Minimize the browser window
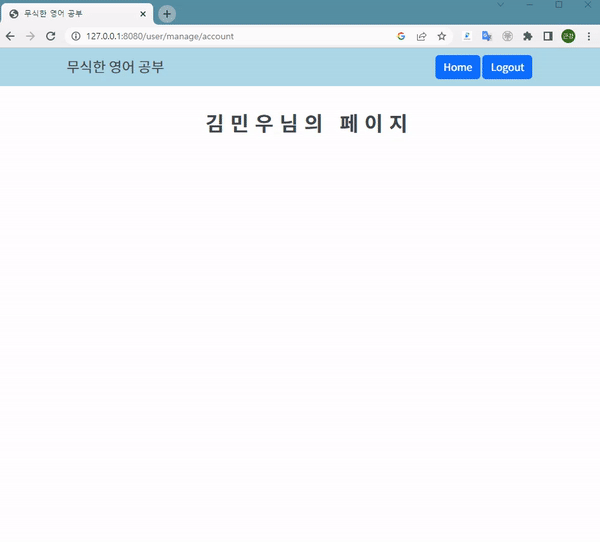 (x=530, y=5)
